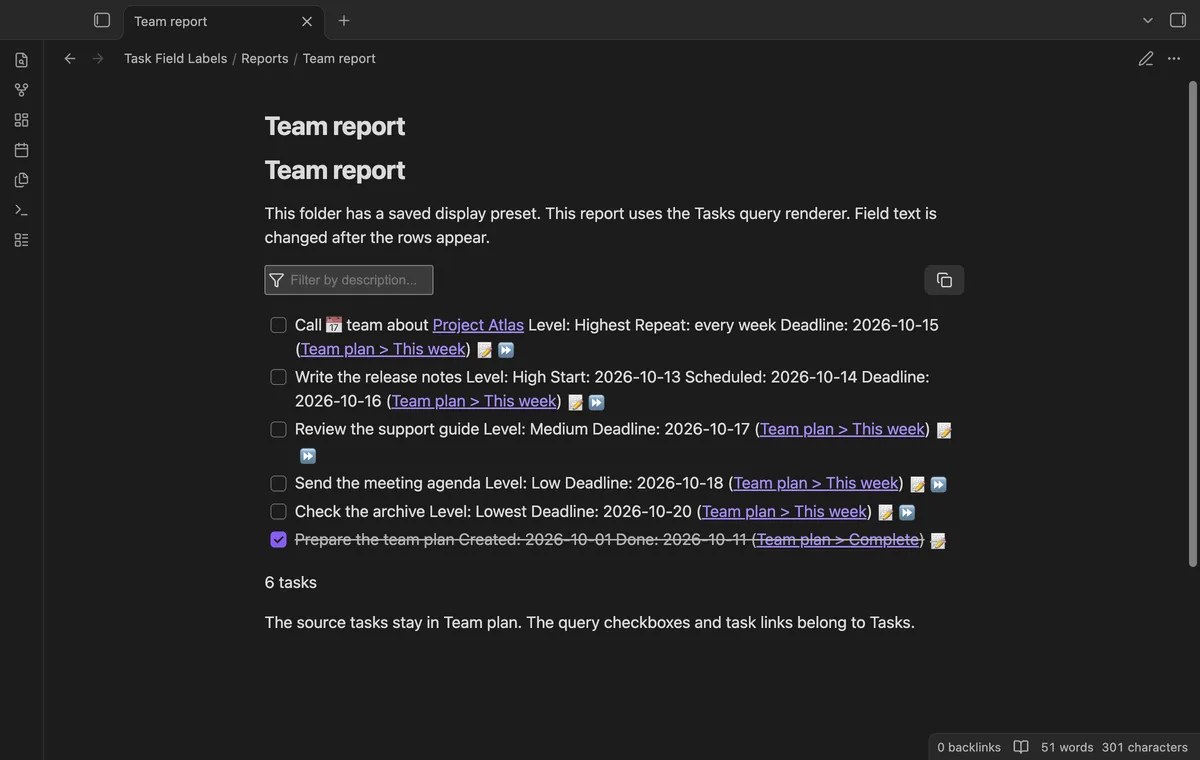Viewport: 1200px width, 760px height.
Task: Open a new tab with the plus
Action: pos(344,20)
